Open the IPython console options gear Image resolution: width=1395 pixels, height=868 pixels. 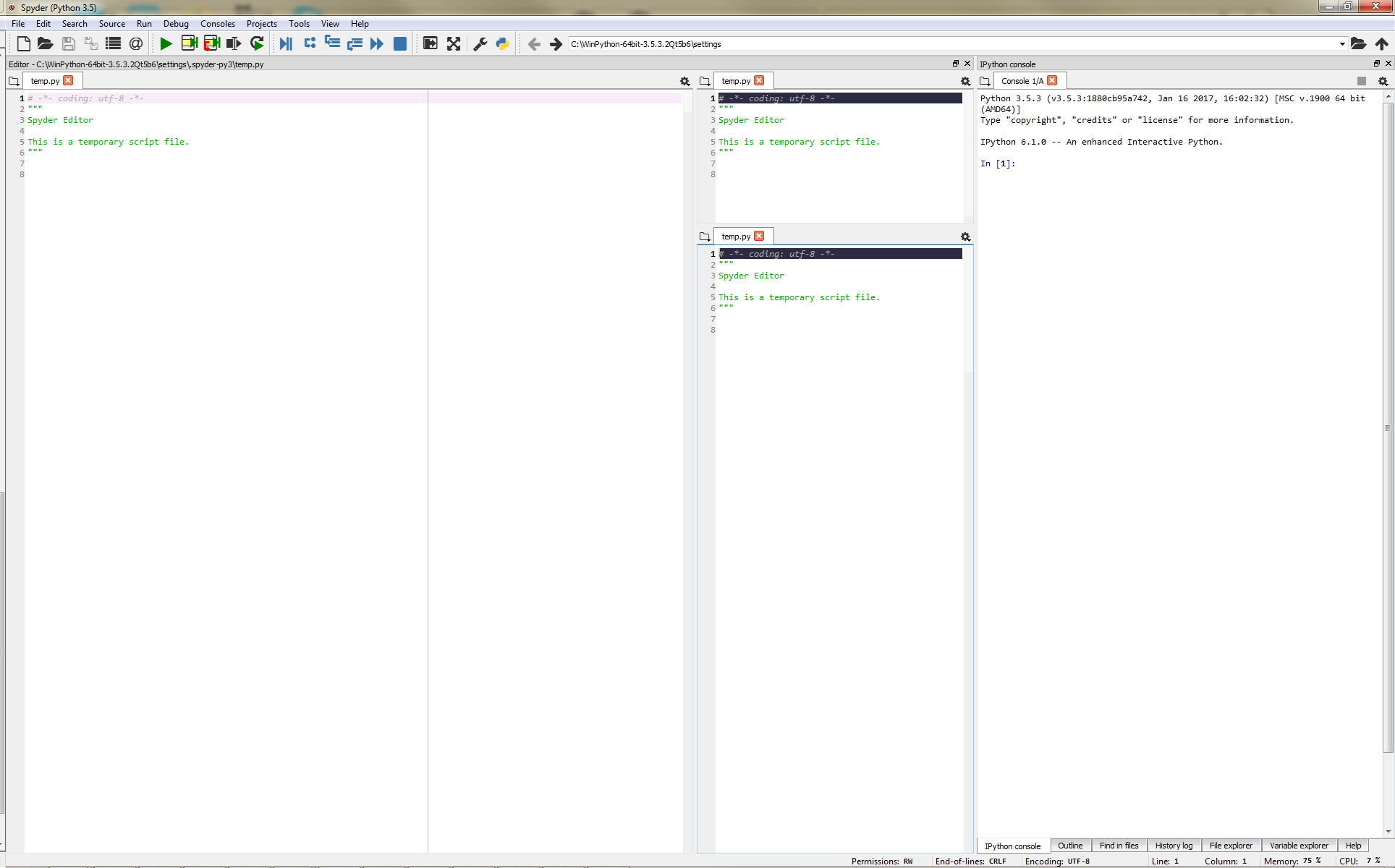[1382, 81]
